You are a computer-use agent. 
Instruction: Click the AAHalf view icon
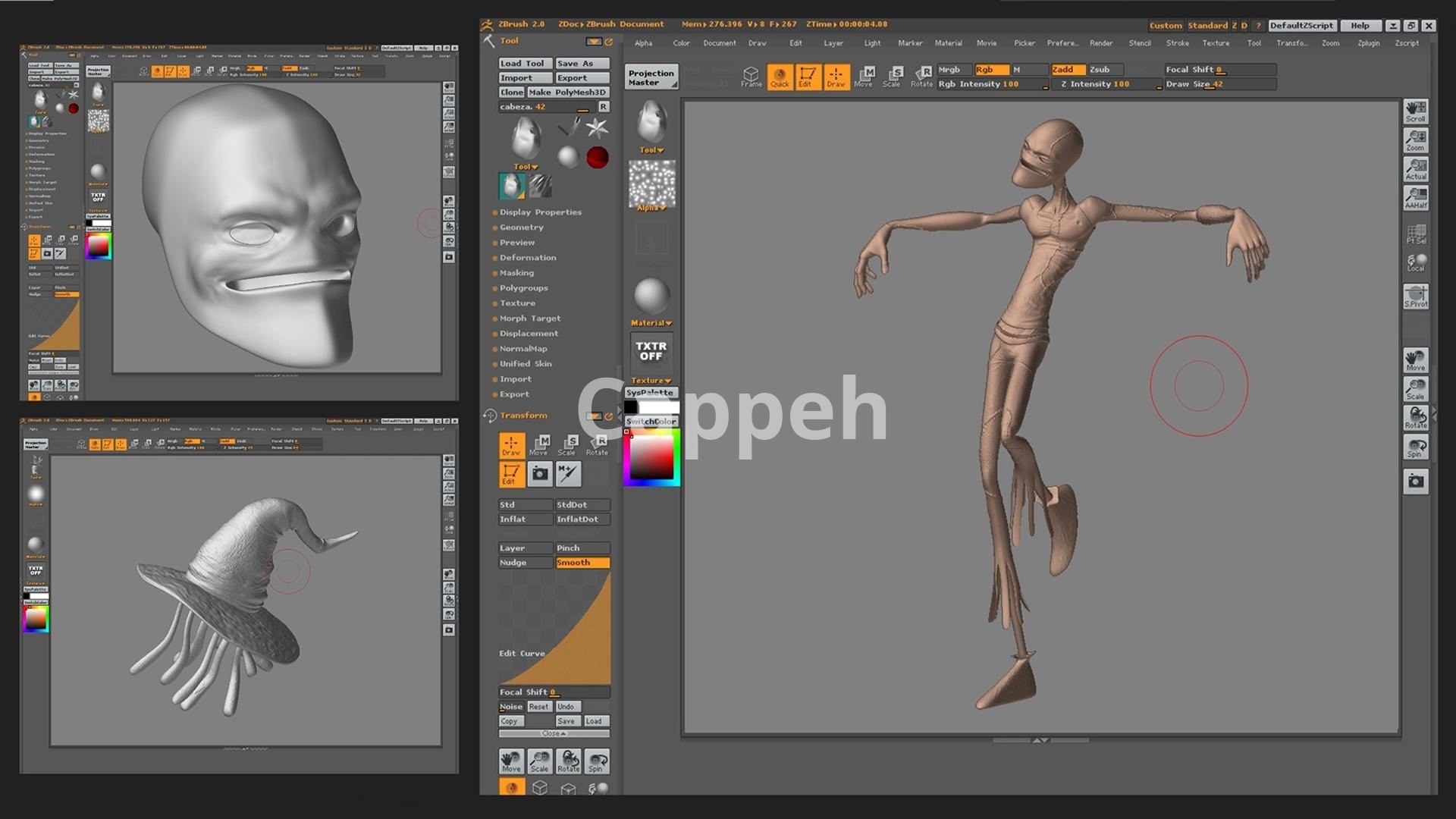pos(1415,198)
